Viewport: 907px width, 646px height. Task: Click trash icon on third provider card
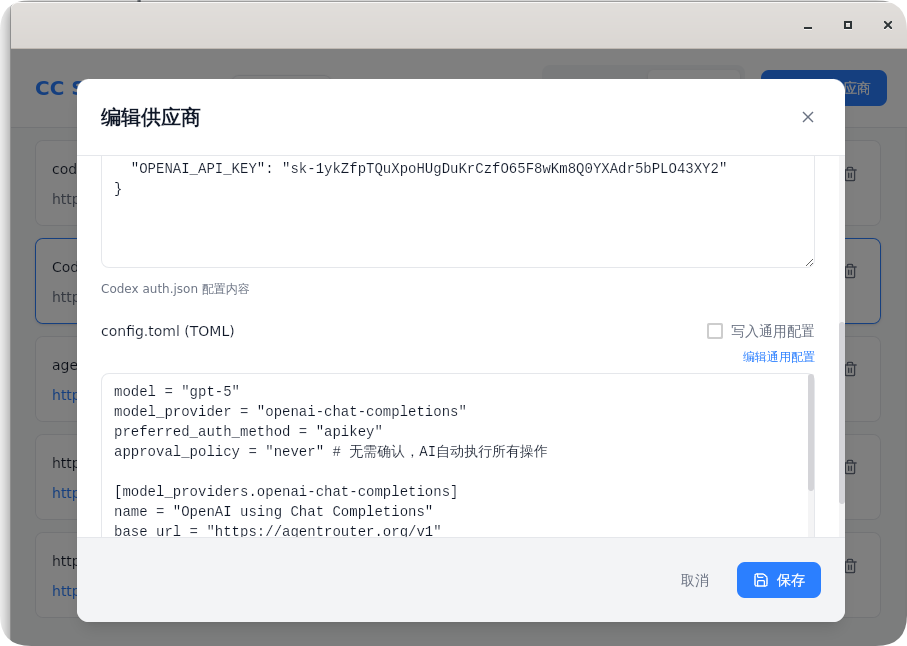(x=850, y=369)
